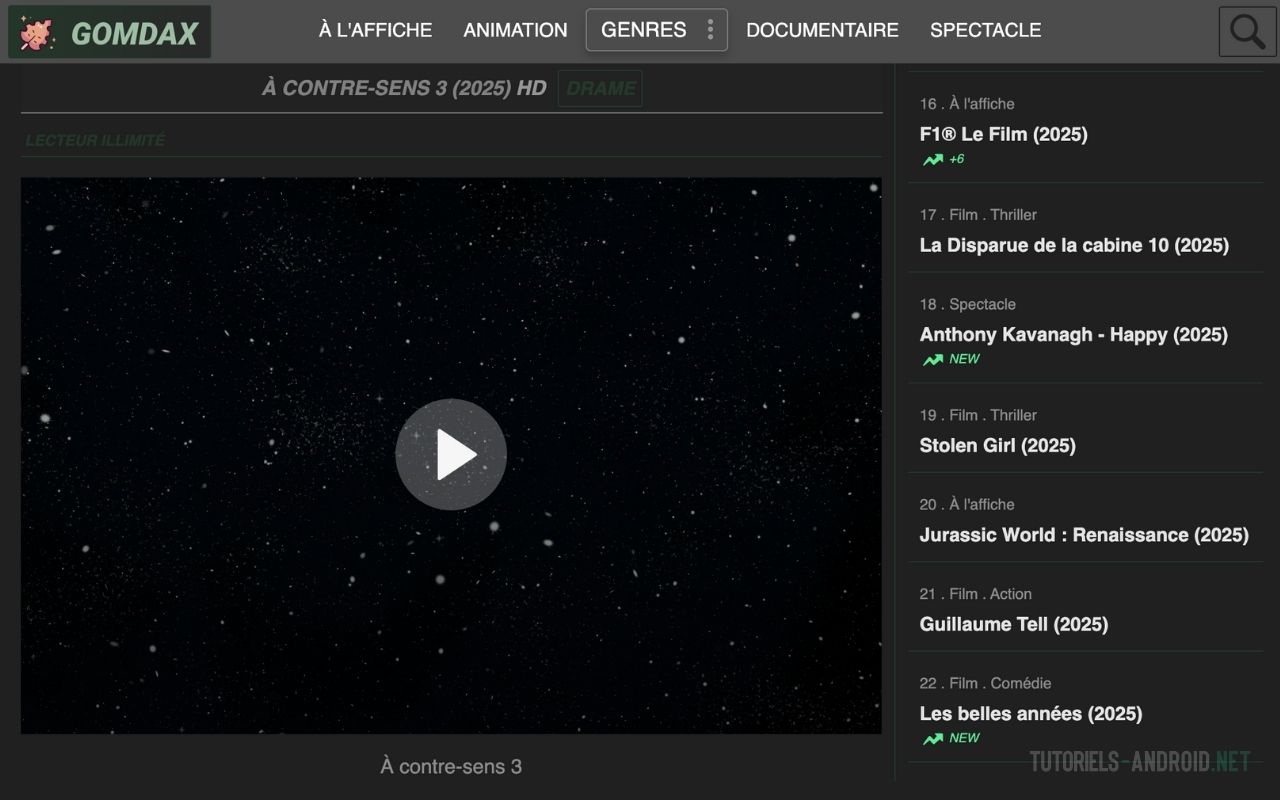
Task: Click the DRAME genre tag
Action: 600,88
